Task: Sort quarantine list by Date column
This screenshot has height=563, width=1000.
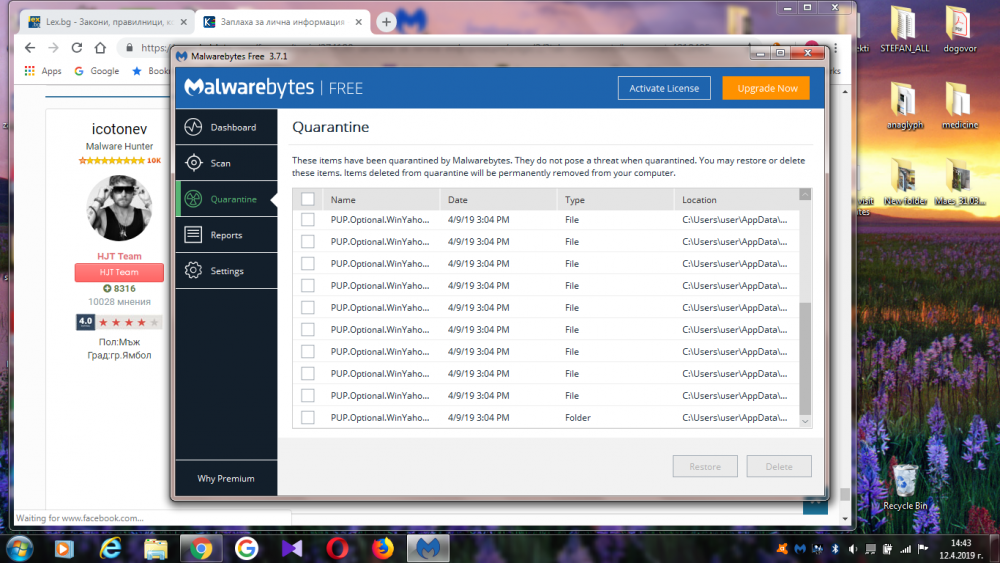Action: 498,200
